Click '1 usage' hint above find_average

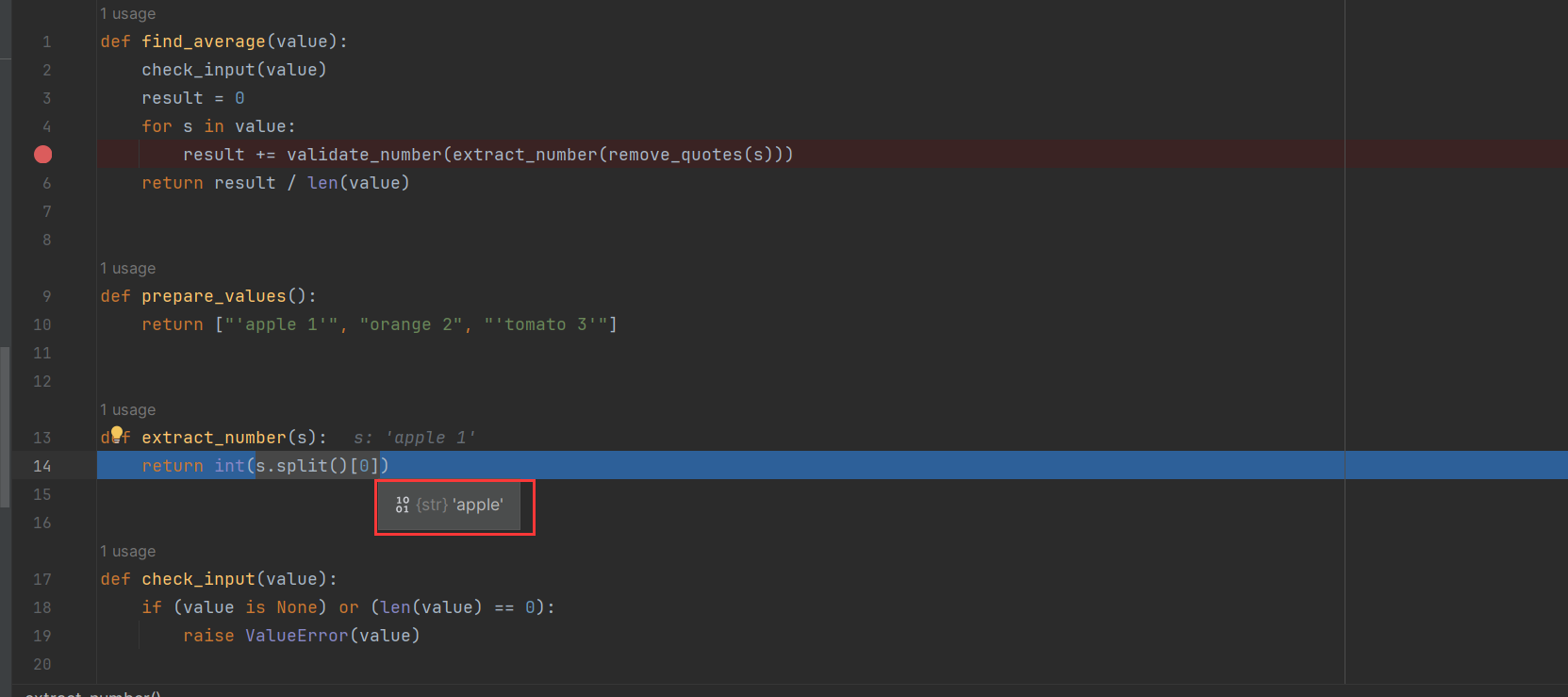pyautogui.click(x=128, y=14)
